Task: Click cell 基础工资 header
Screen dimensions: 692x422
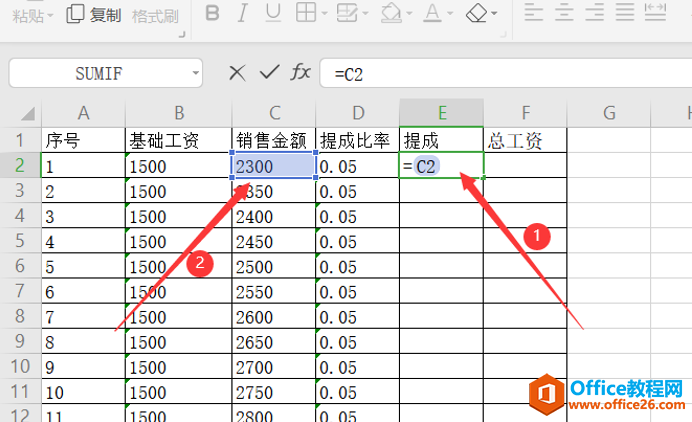Action: 179,141
